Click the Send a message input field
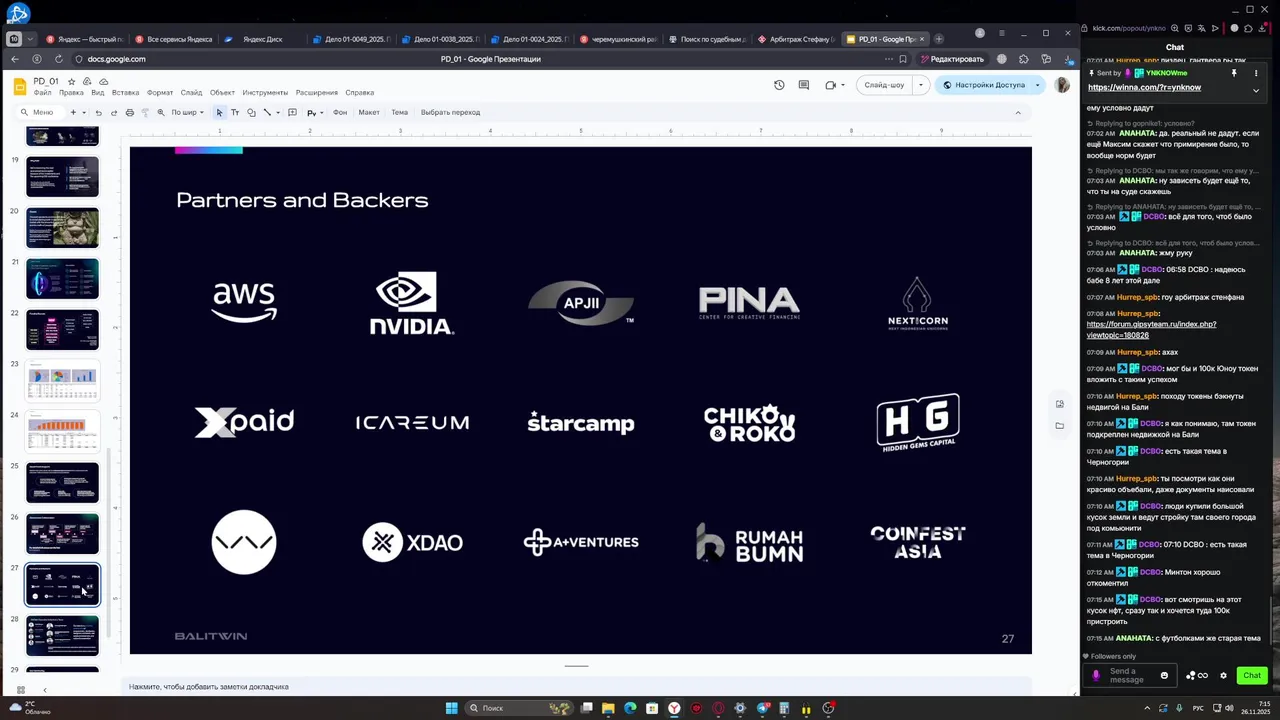Screen dimensions: 1280x720 (x=1128, y=675)
